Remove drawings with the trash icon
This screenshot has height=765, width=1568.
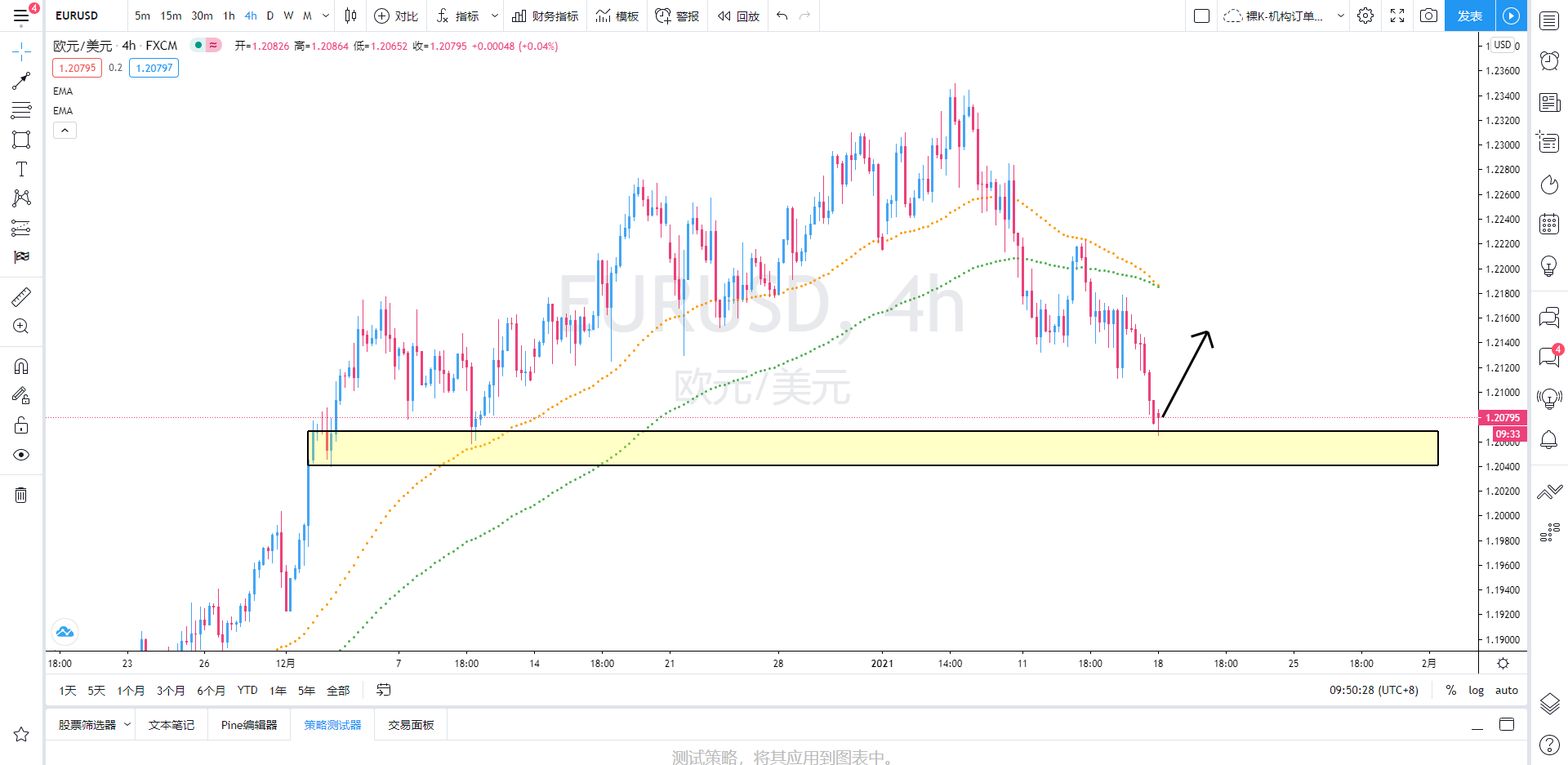pos(21,495)
